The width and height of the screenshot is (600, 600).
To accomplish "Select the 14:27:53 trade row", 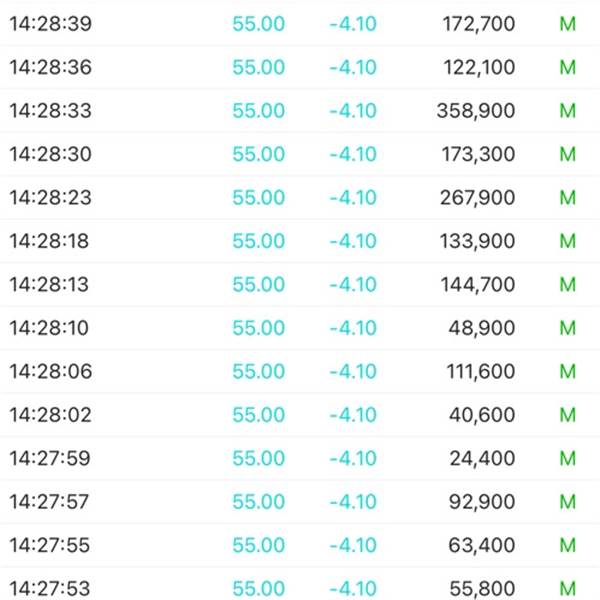I will (300, 585).
